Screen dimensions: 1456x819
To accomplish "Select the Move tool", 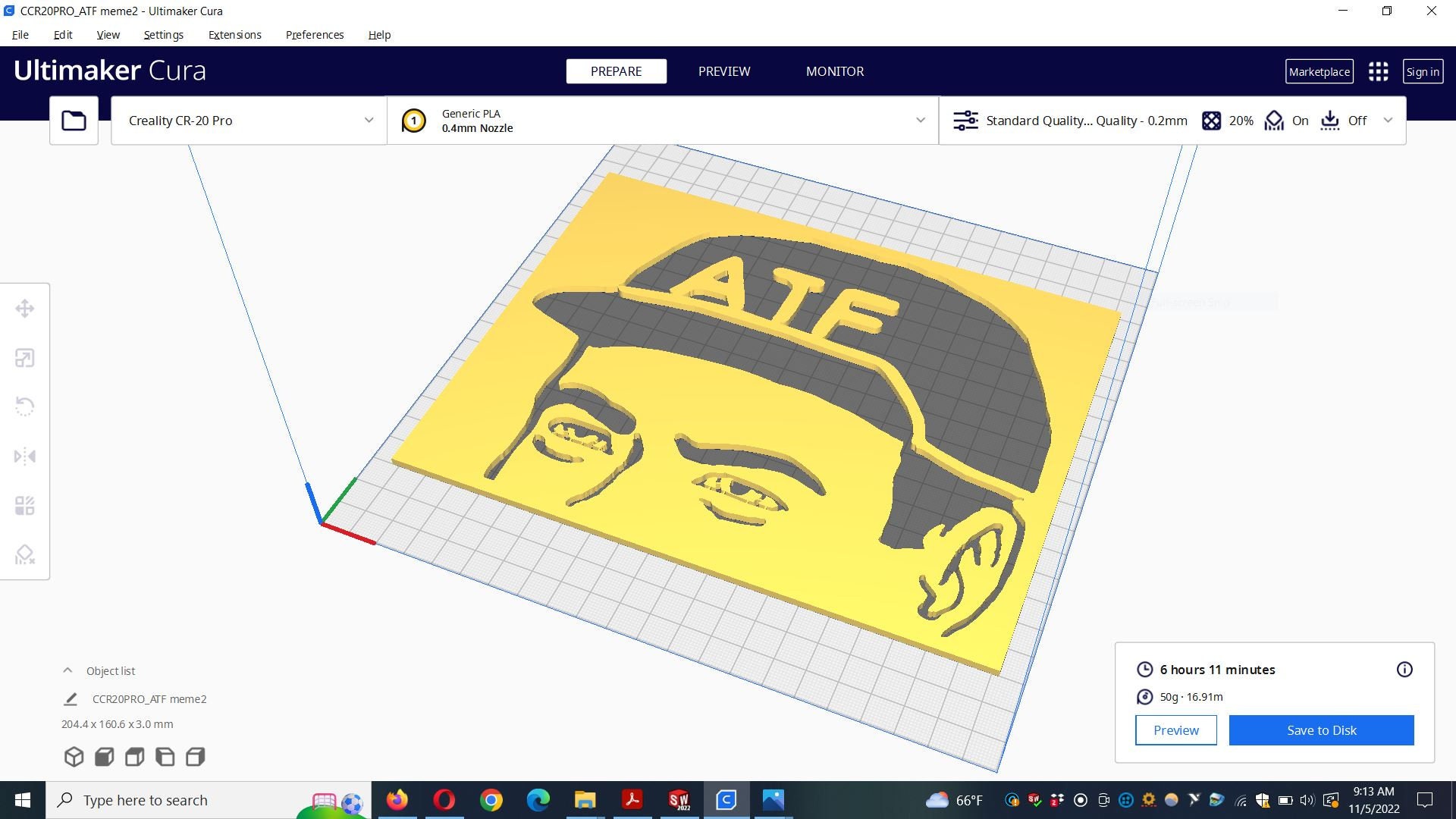I will pyautogui.click(x=25, y=308).
